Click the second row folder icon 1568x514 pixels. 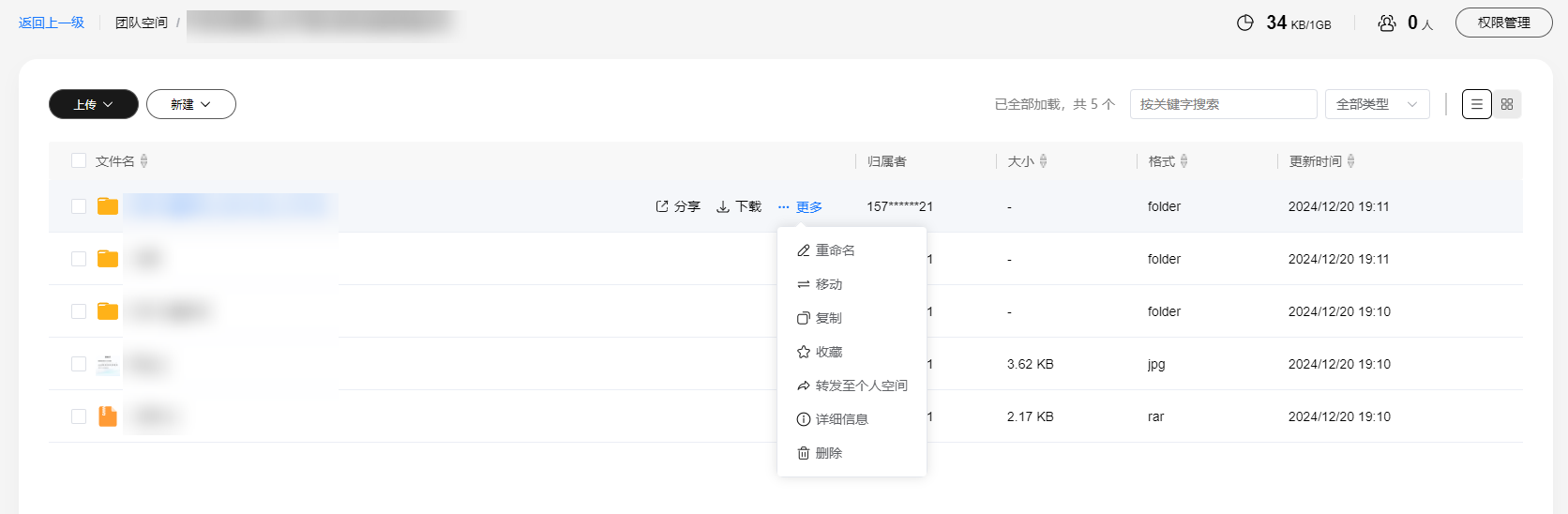[x=108, y=259]
